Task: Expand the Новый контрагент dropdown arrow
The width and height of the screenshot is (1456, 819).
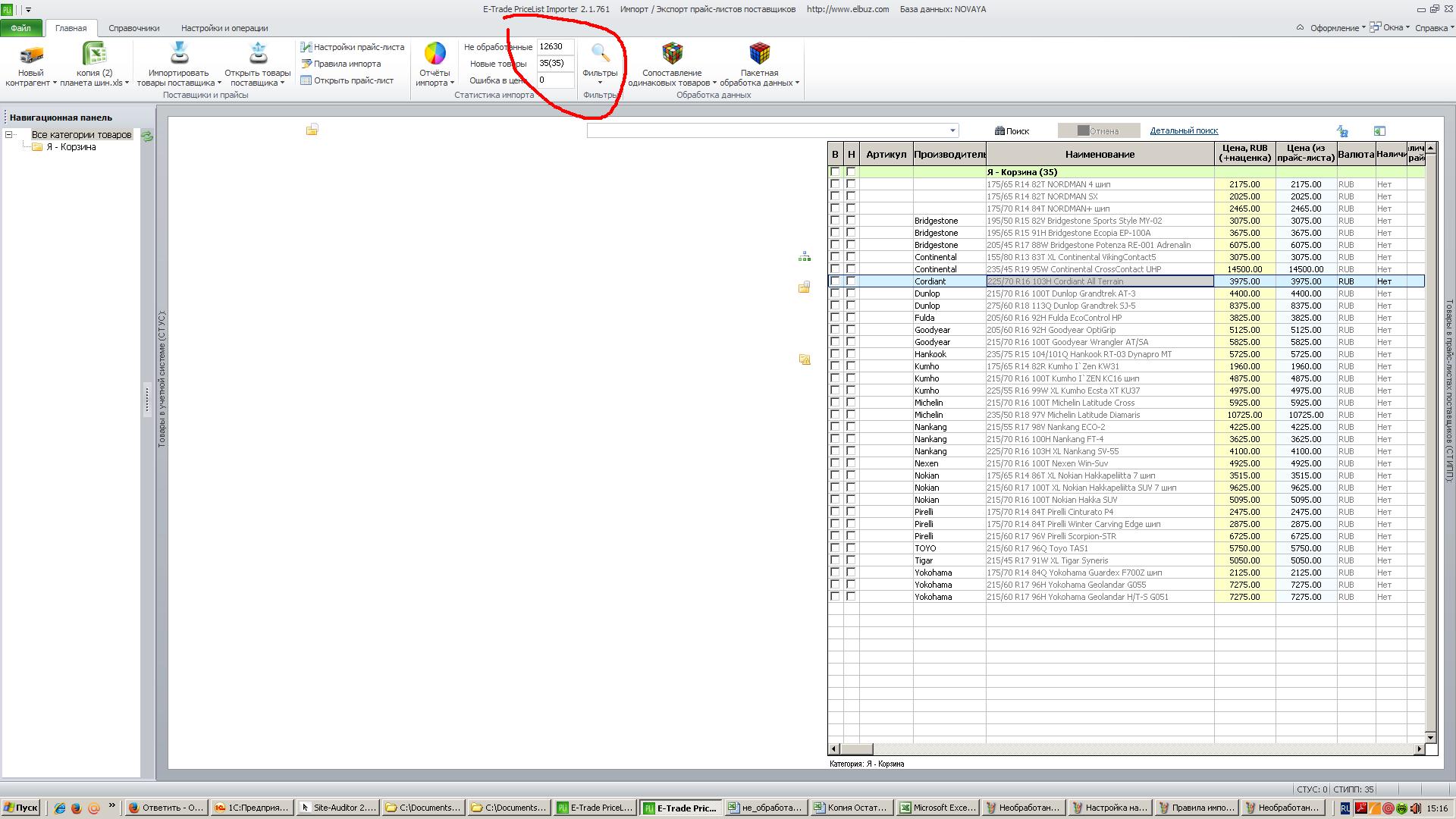Action: (55, 83)
